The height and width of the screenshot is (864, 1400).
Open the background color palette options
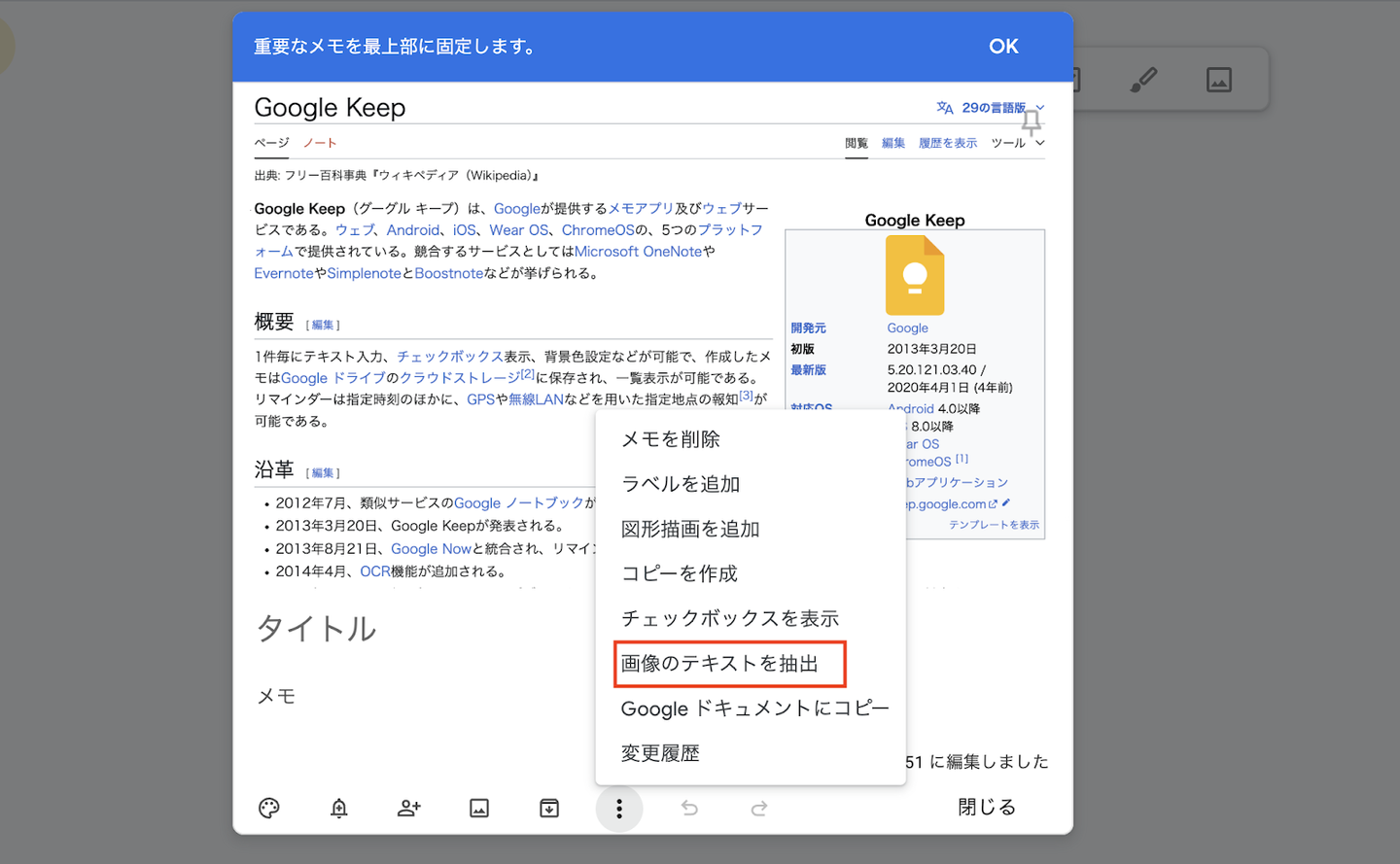pos(269,808)
